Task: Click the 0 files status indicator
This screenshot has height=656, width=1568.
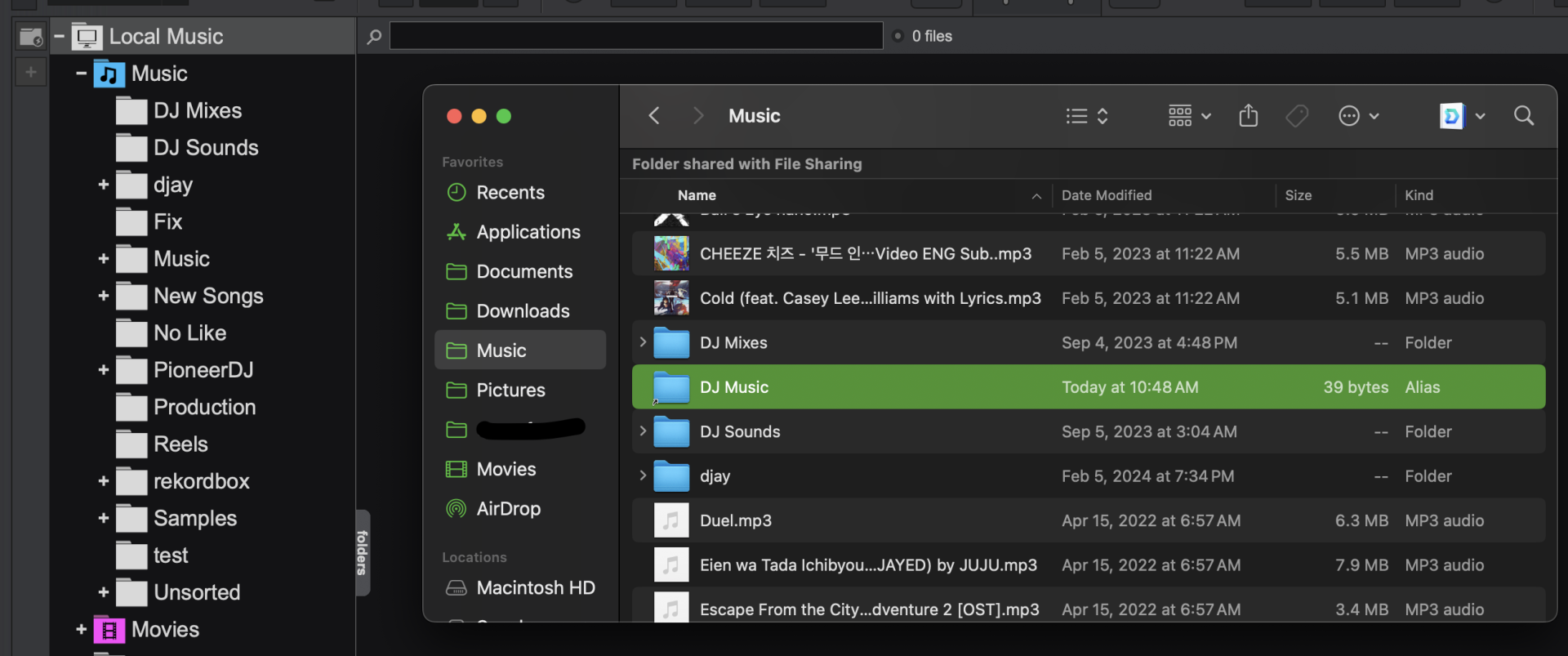Action: (x=923, y=36)
